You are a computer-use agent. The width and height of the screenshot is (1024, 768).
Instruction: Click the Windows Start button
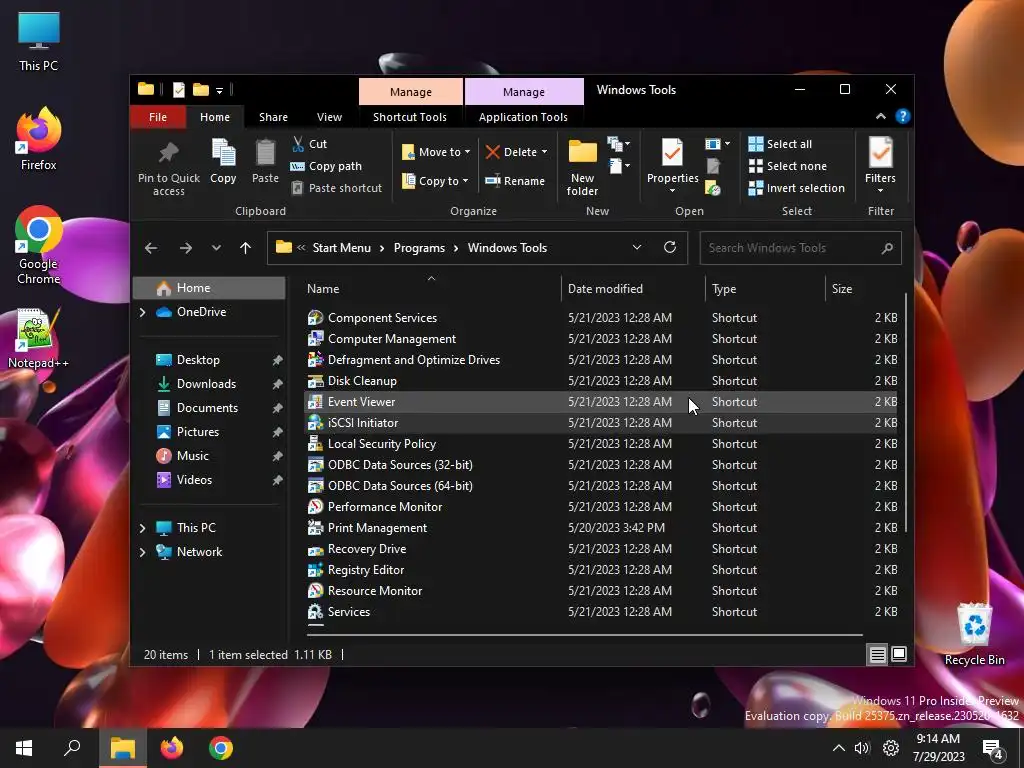[x=24, y=748]
